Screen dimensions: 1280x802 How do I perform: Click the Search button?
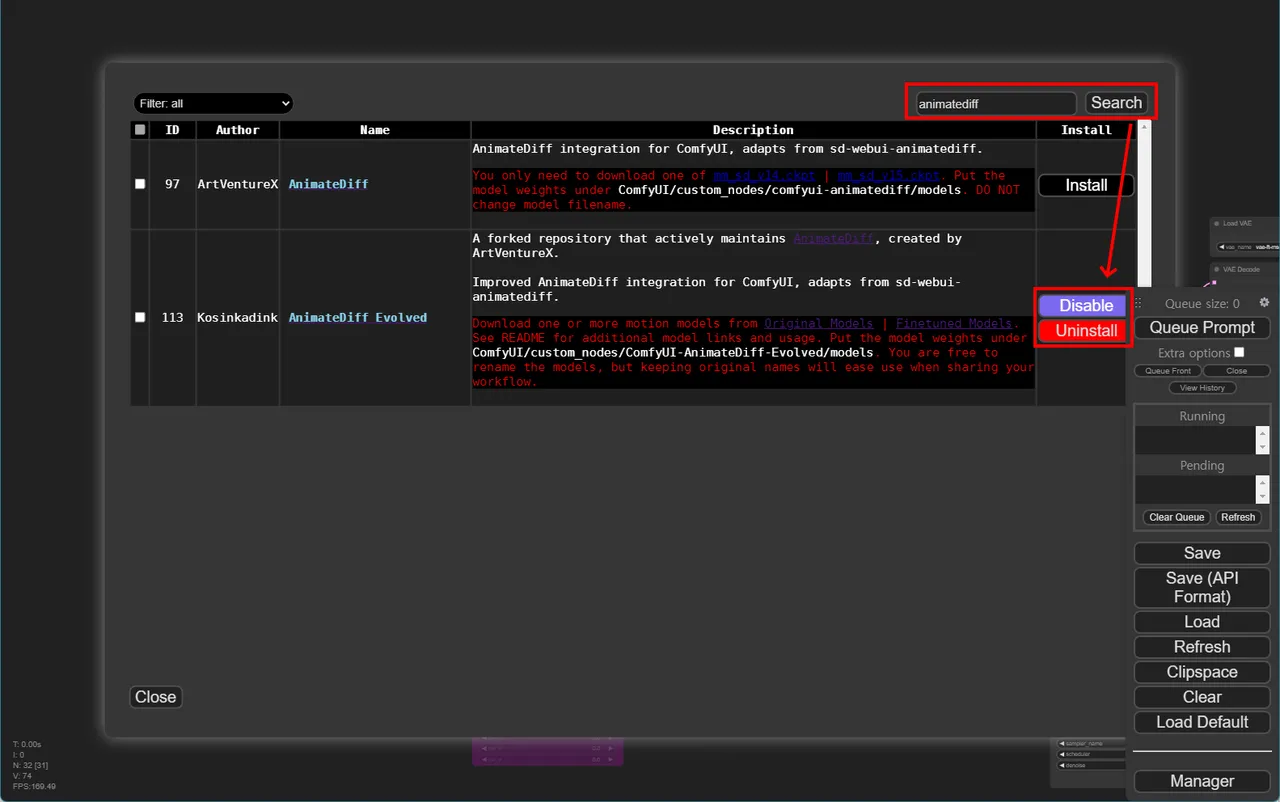(x=1116, y=103)
